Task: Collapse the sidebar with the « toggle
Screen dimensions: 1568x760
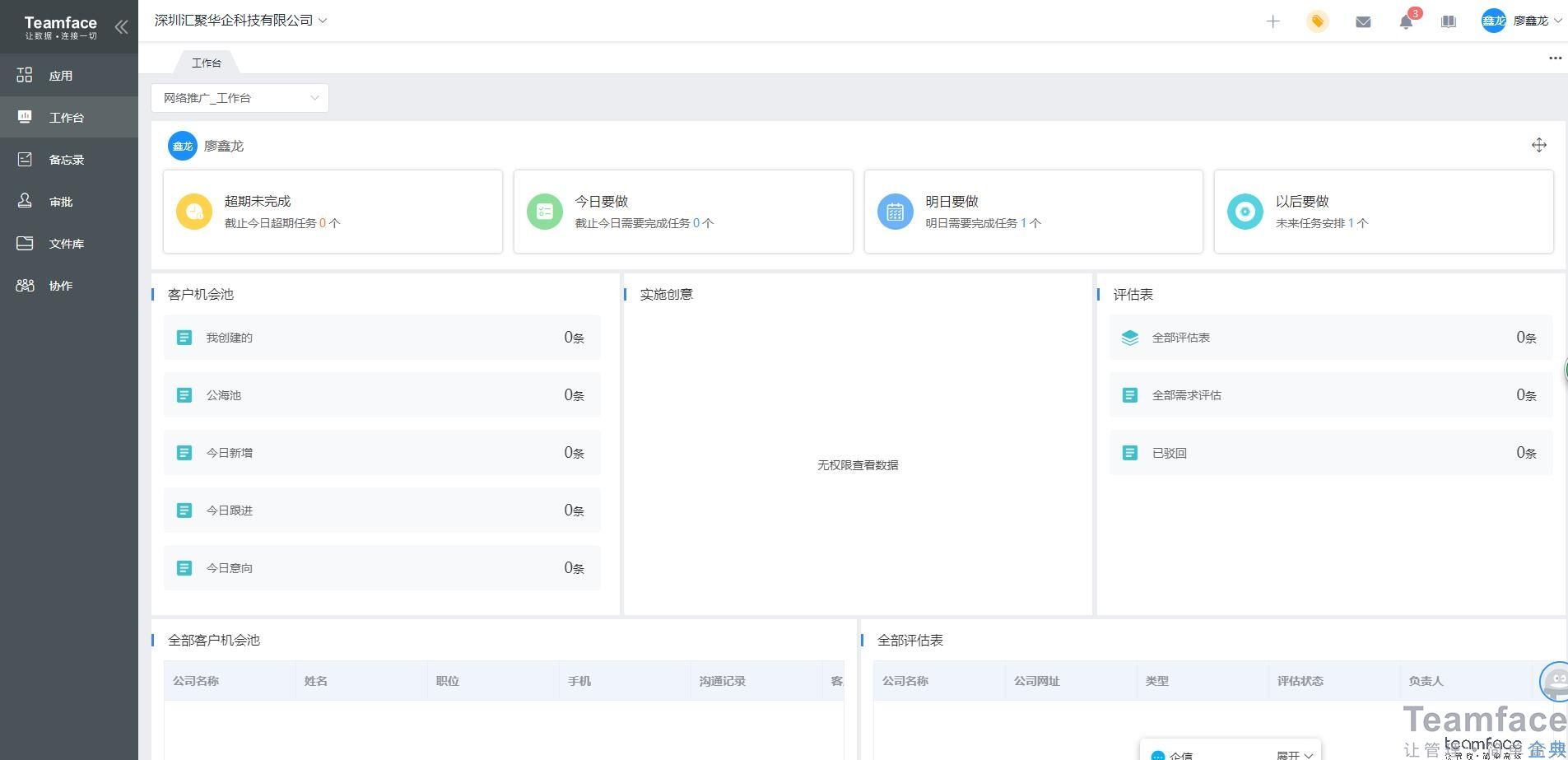Action: pos(122,26)
